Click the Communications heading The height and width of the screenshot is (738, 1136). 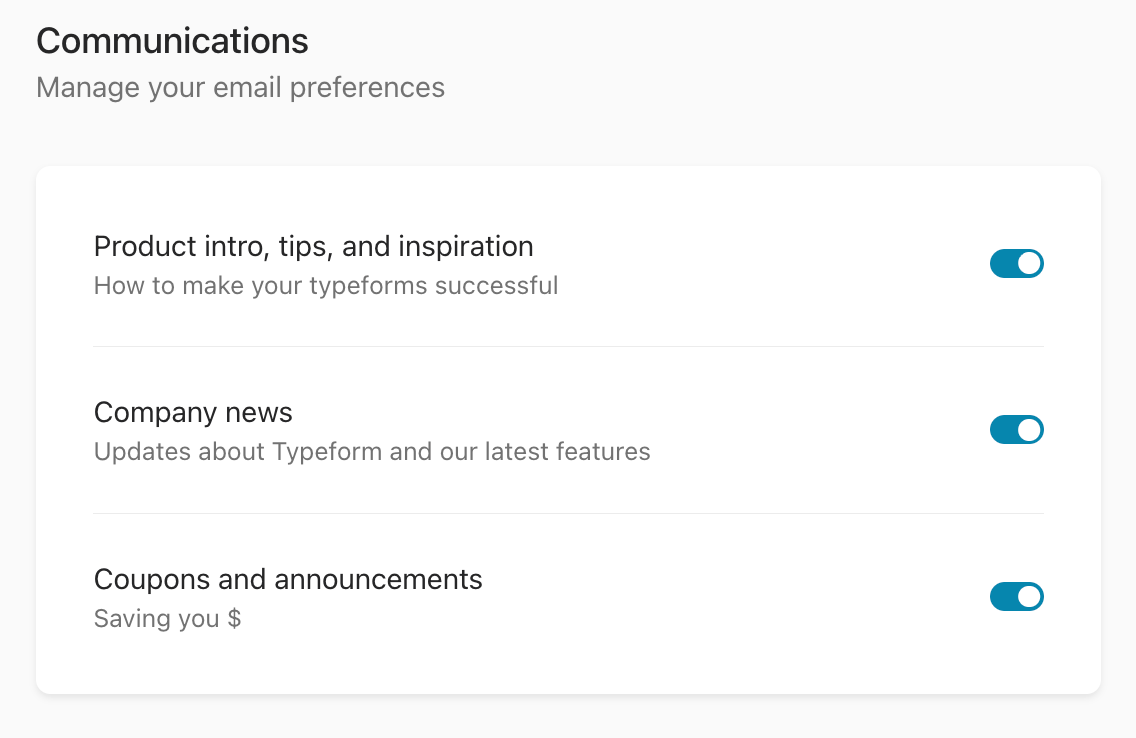click(x=172, y=41)
